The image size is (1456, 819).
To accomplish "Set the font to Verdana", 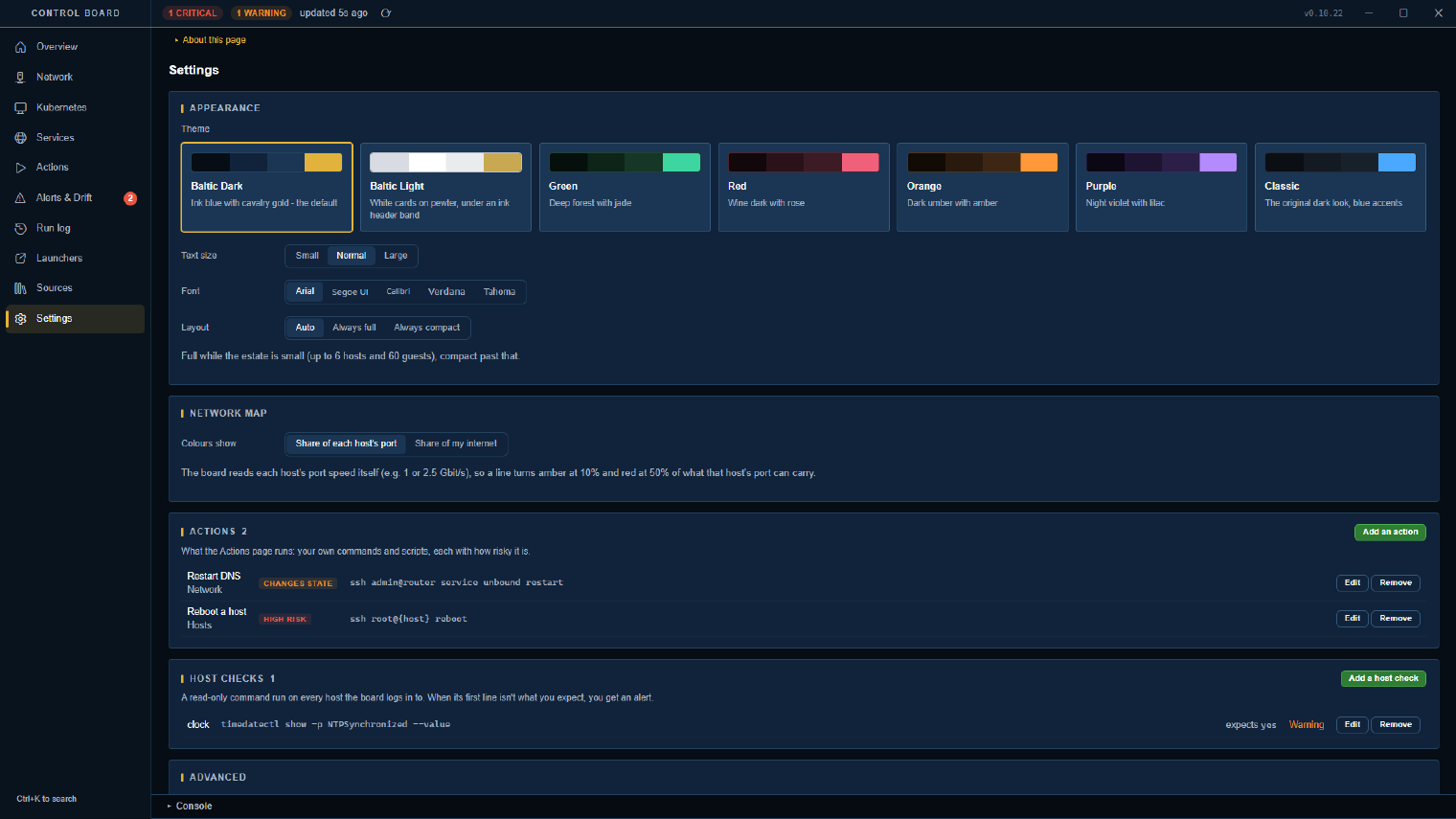I will click(446, 291).
